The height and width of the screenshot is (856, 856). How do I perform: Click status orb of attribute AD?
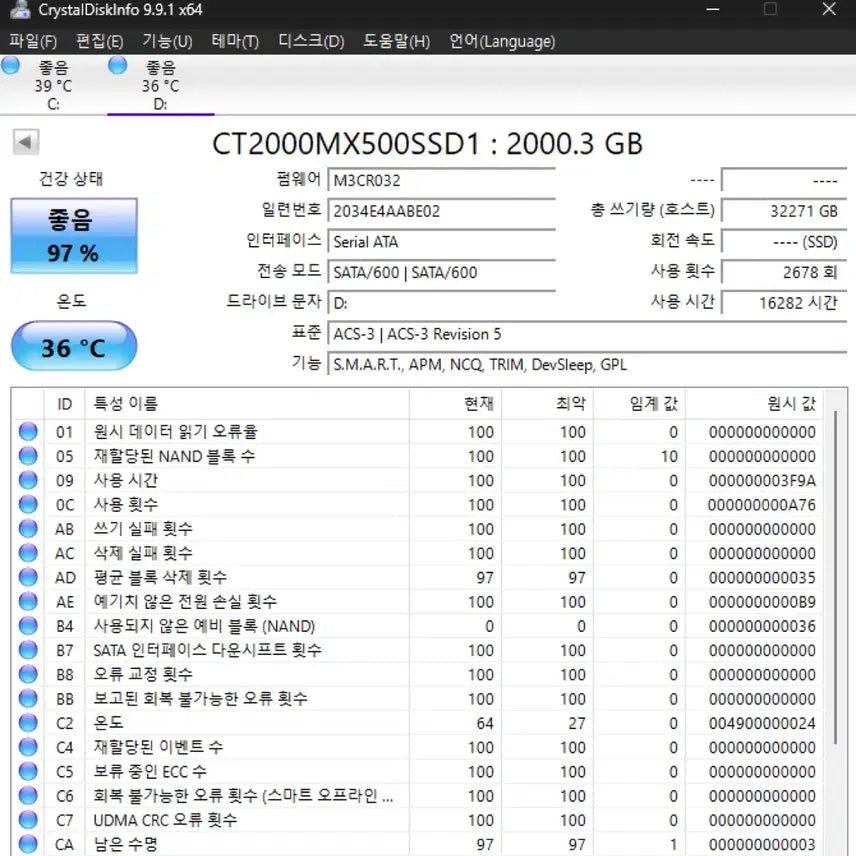[28, 577]
